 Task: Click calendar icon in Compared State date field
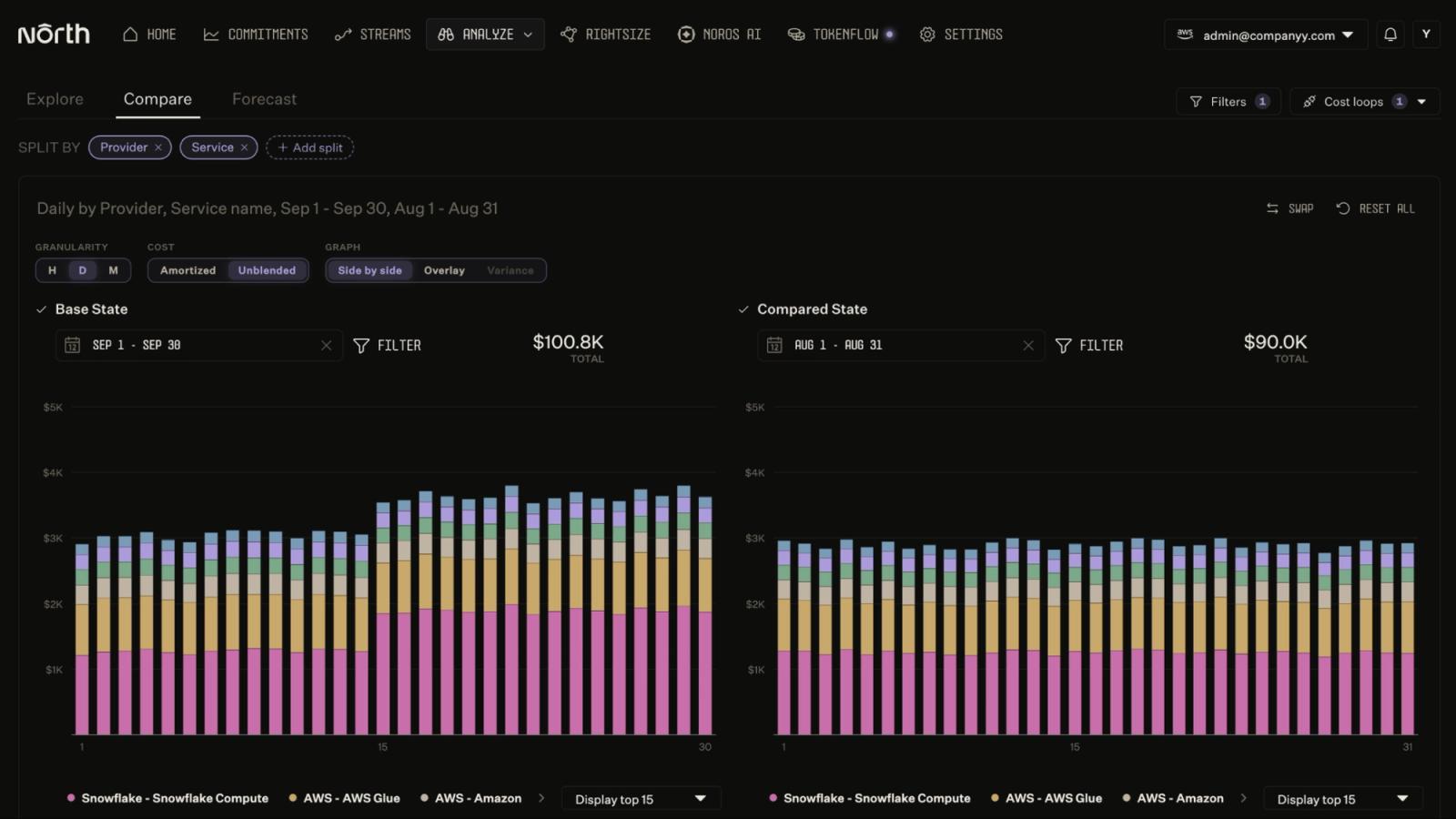point(774,346)
